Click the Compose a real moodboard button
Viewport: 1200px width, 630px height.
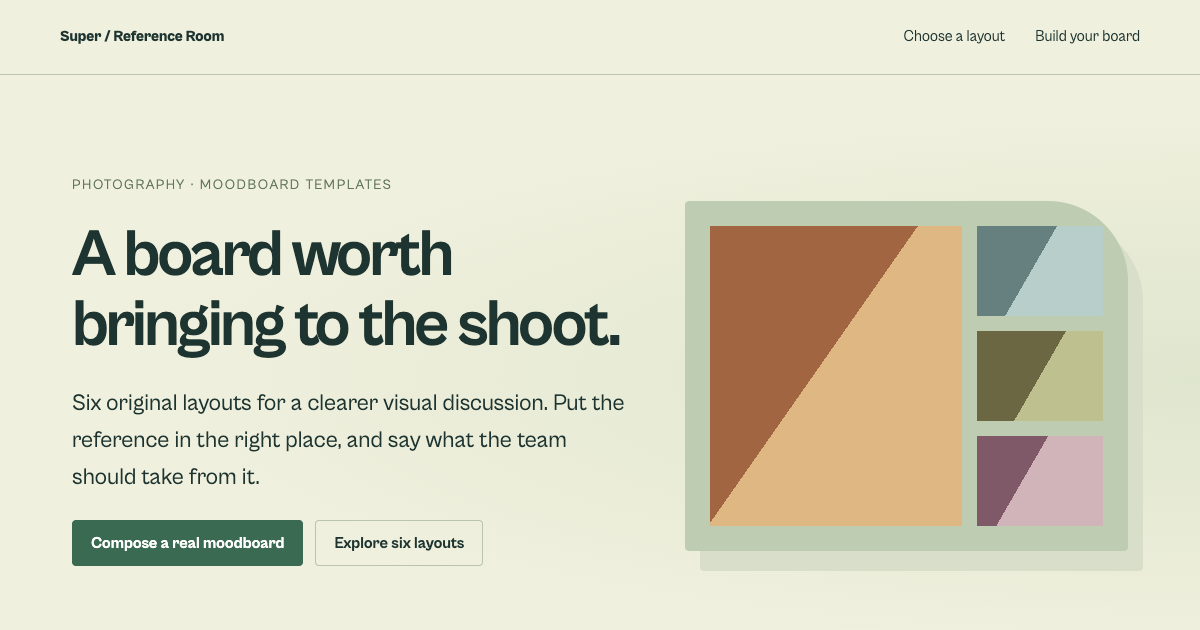coord(187,543)
